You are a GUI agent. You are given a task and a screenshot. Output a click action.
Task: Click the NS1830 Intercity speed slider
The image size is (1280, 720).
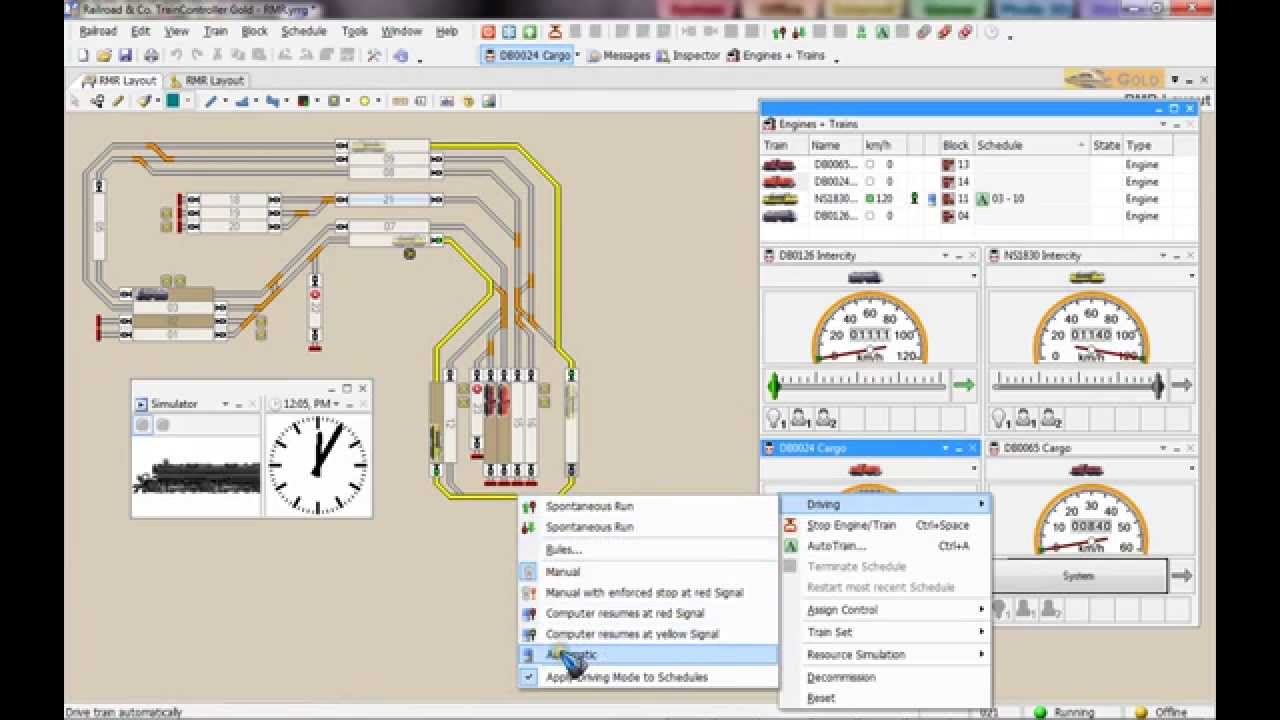(x=1078, y=384)
